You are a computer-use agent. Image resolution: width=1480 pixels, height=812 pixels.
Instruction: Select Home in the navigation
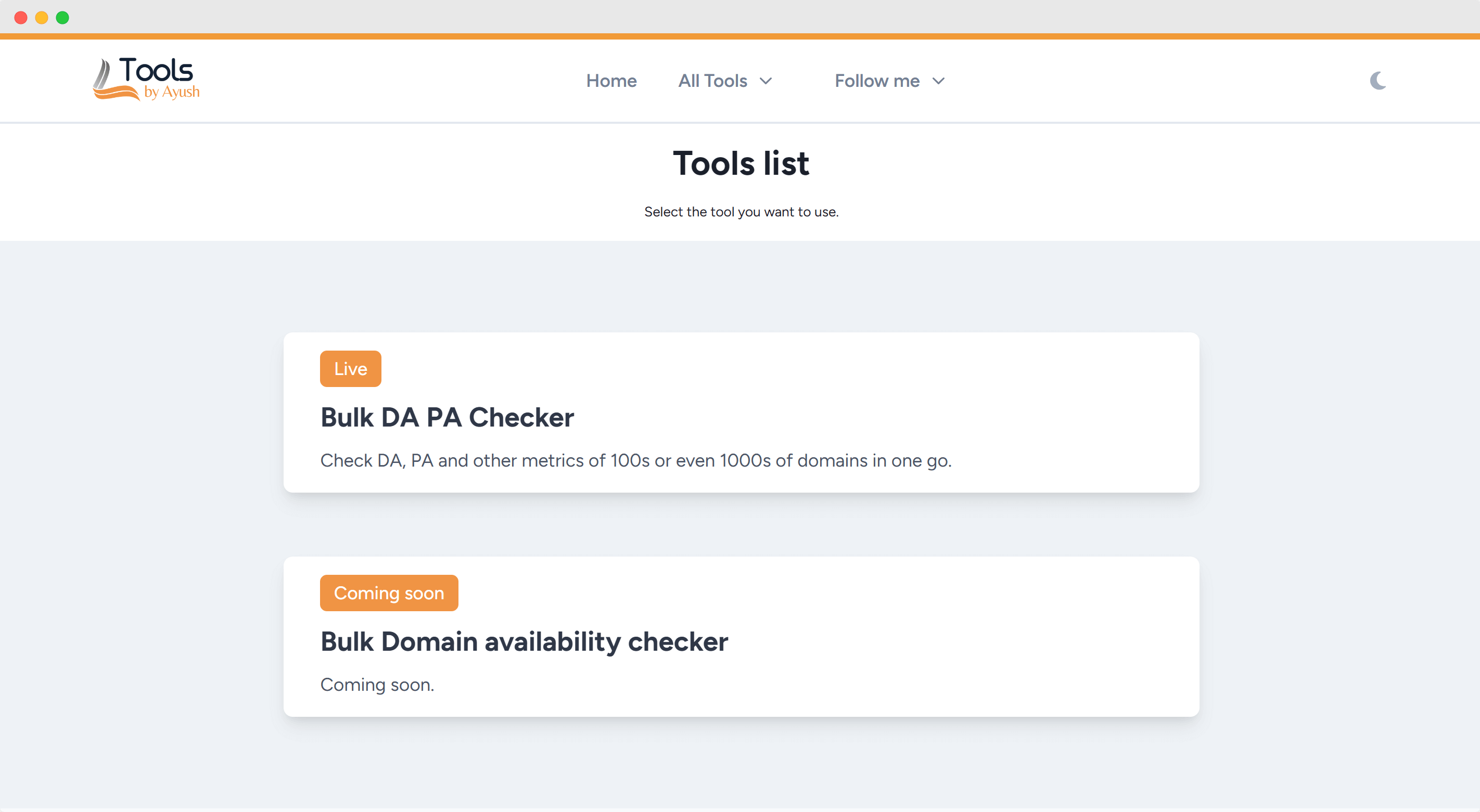611,81
